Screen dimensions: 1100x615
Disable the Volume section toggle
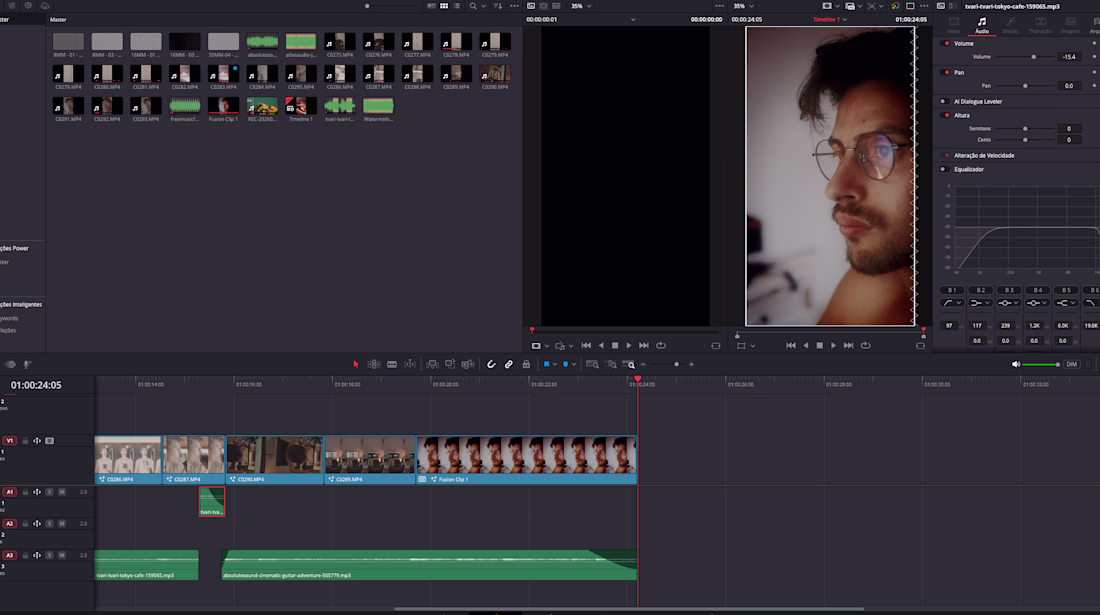pos(946,43)
